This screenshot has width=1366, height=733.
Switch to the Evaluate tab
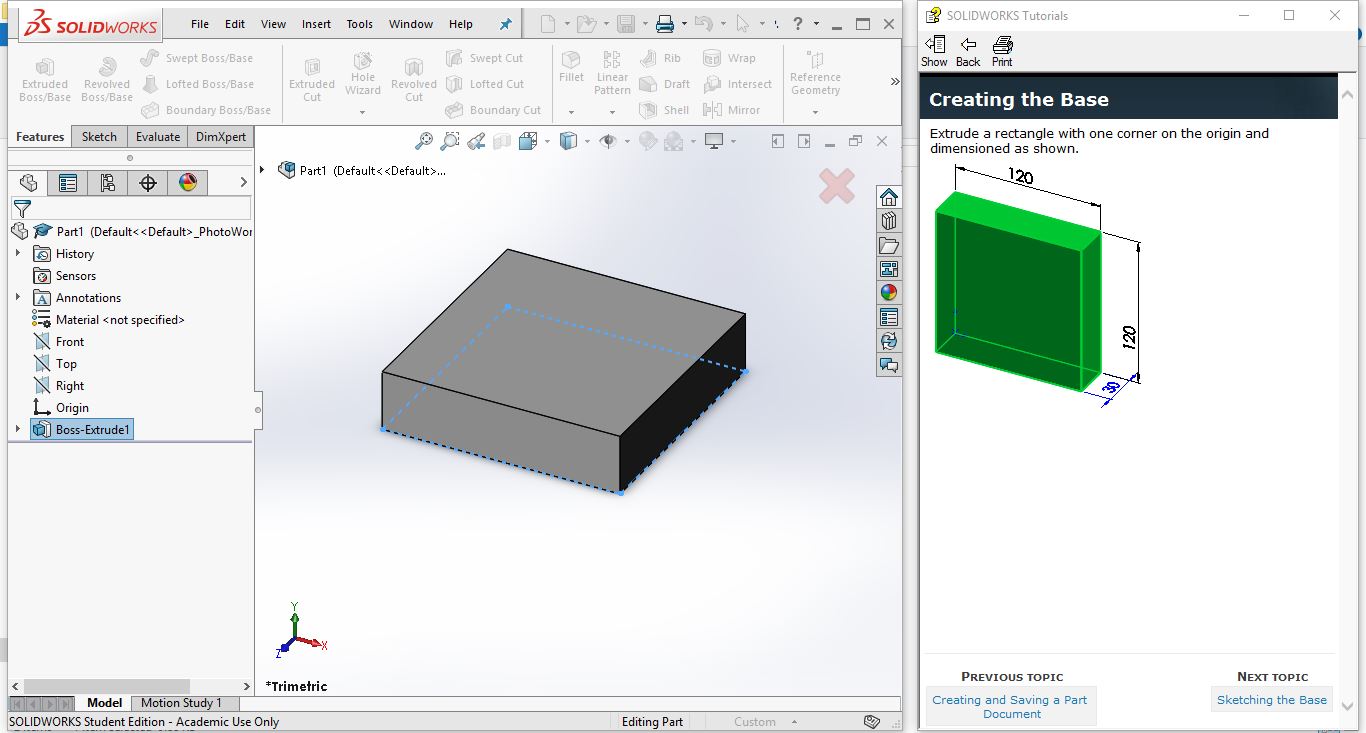[x=158, y=137]
